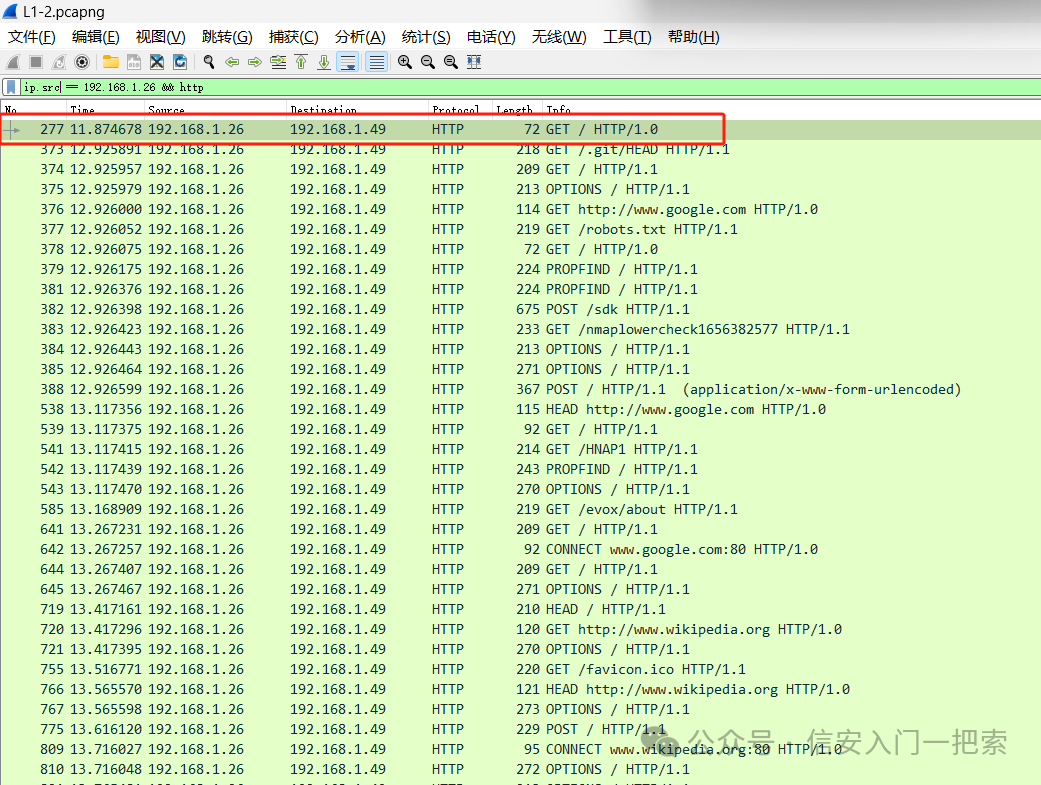Click the start capture shark fin icon

click(13, 62)
